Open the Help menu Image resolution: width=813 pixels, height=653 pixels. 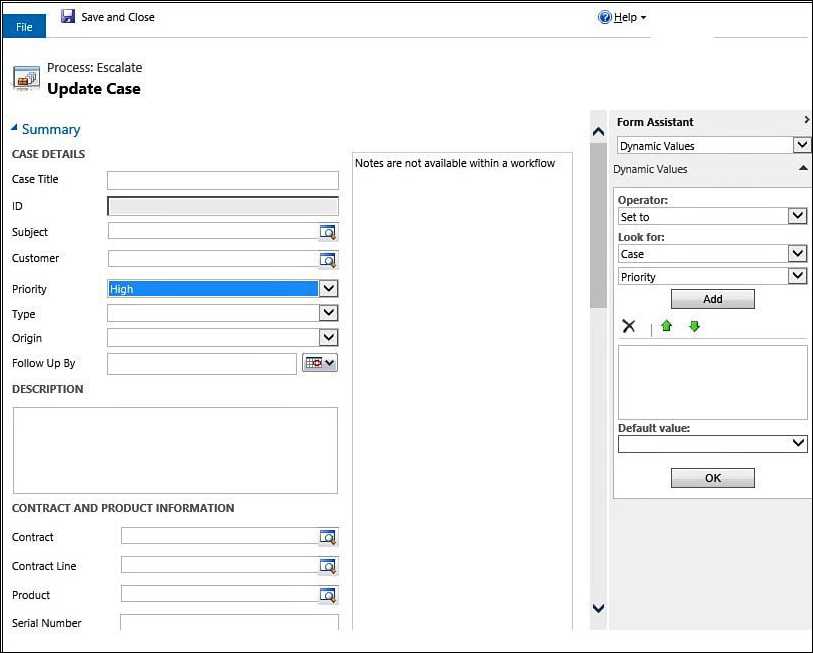[623, 17]
